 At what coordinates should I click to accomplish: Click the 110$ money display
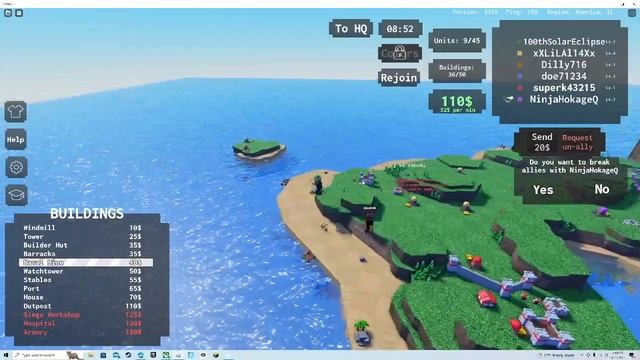(457, 102)
